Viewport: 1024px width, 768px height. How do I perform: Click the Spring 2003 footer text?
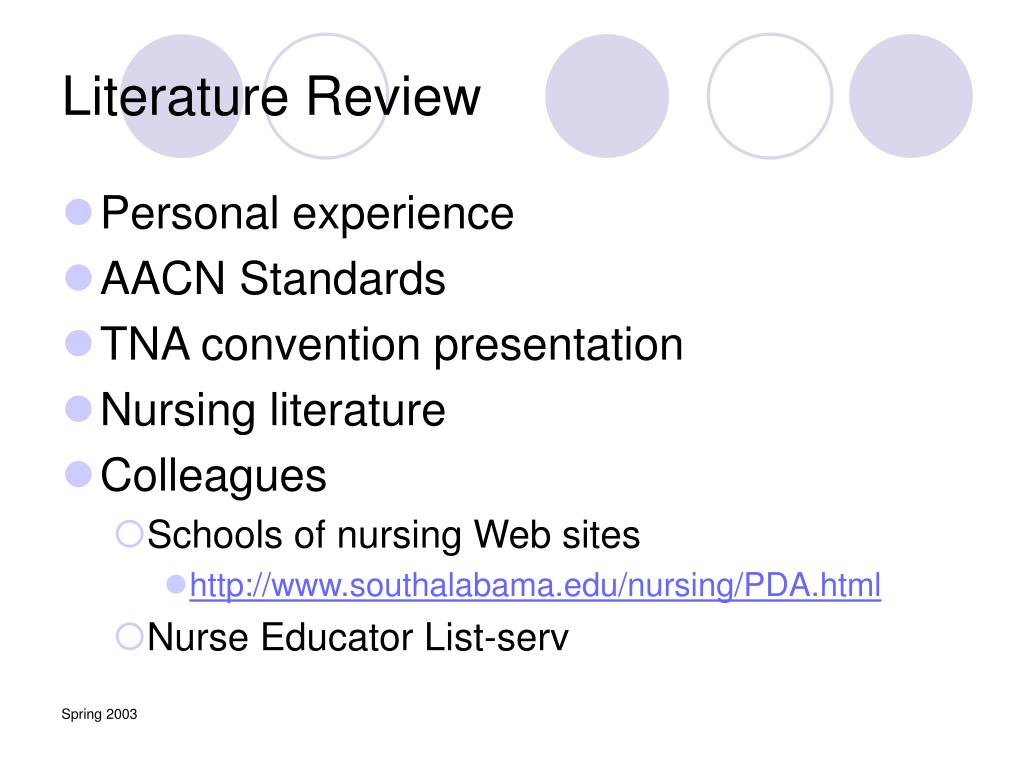99,714
